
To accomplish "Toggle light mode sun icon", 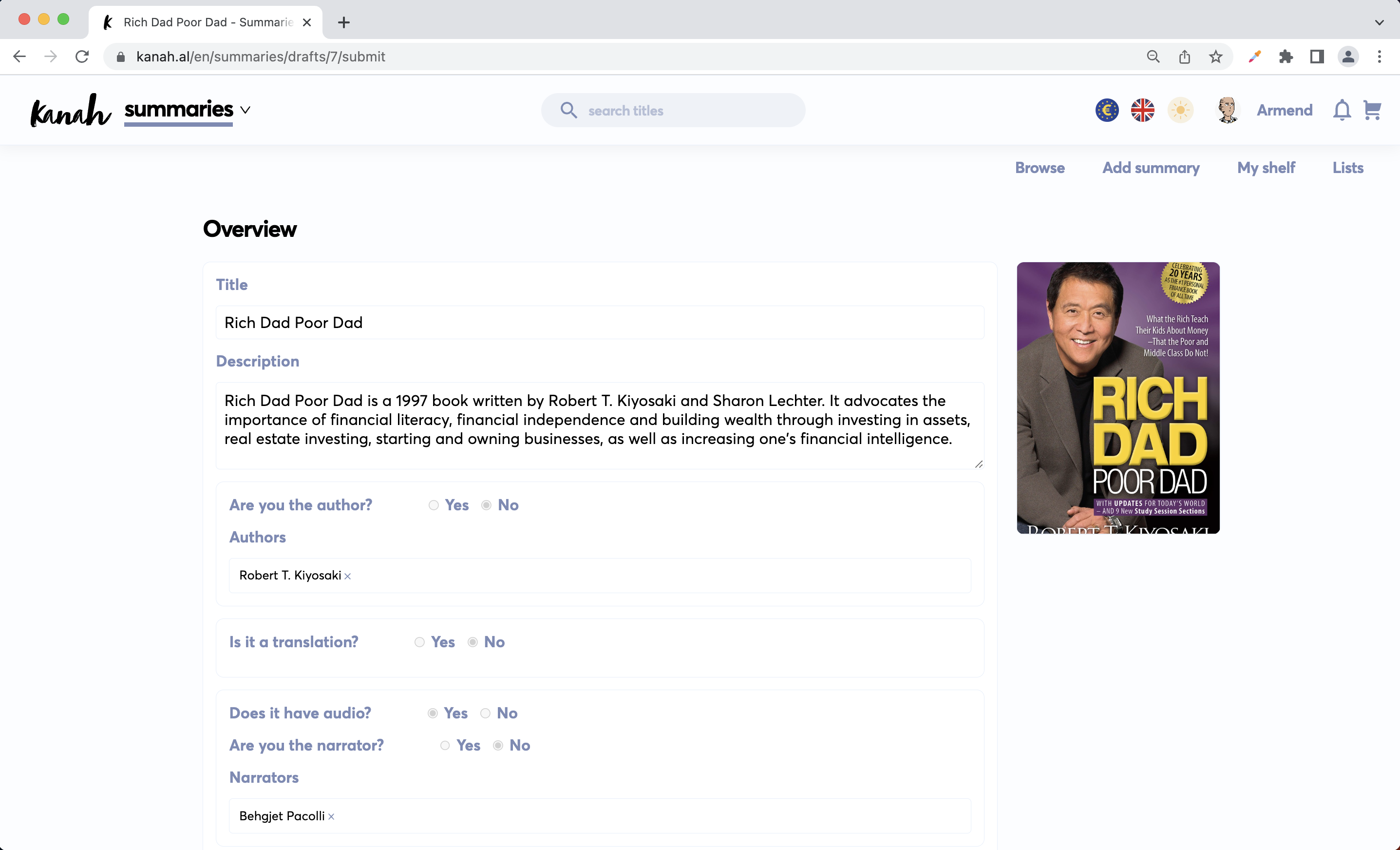I will click(1180, 110).
